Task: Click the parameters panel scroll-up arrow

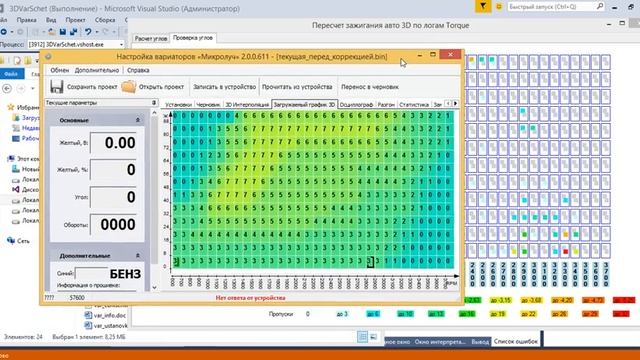Action: [x=154, y=113]
